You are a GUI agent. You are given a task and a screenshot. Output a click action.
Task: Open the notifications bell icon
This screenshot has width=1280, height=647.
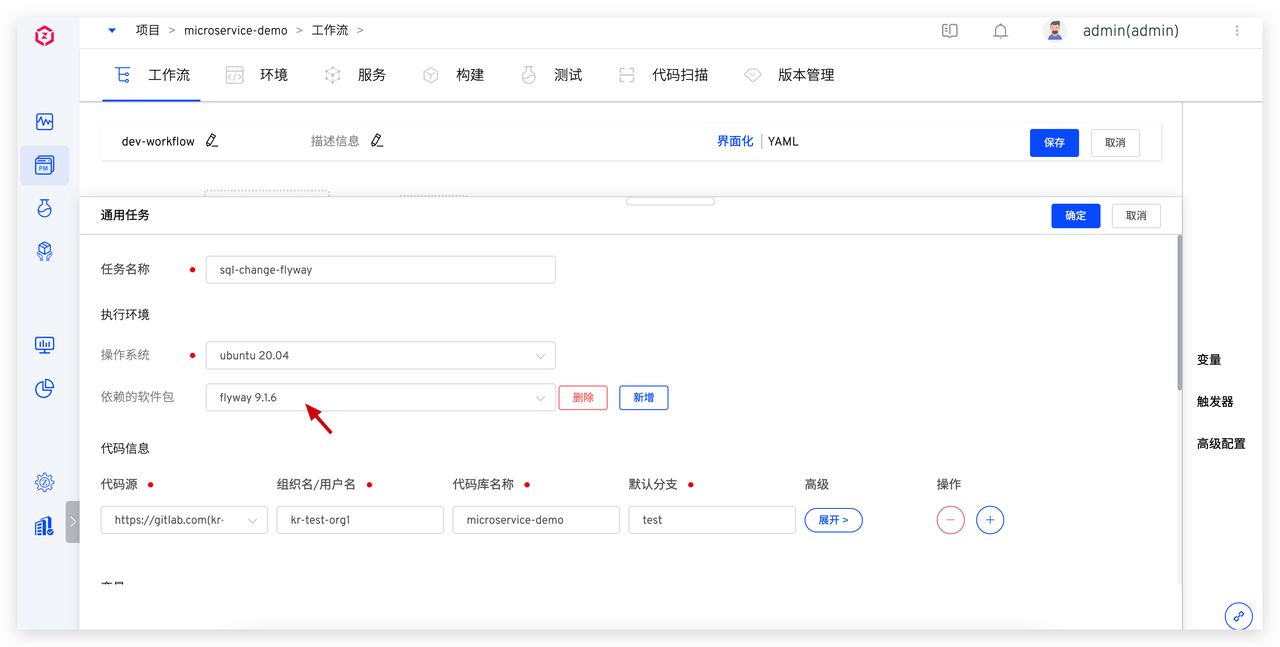1000,31
